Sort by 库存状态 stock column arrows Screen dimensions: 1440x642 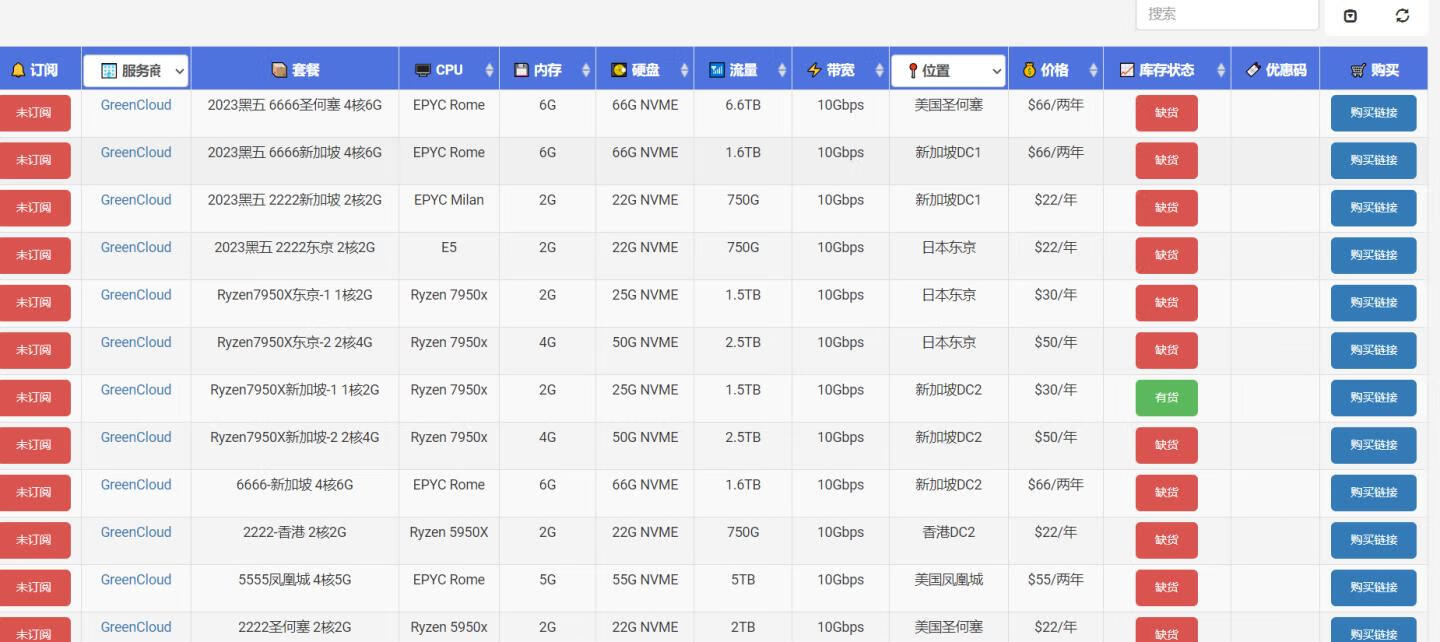pyautogui.click(x=1221, y=70)
